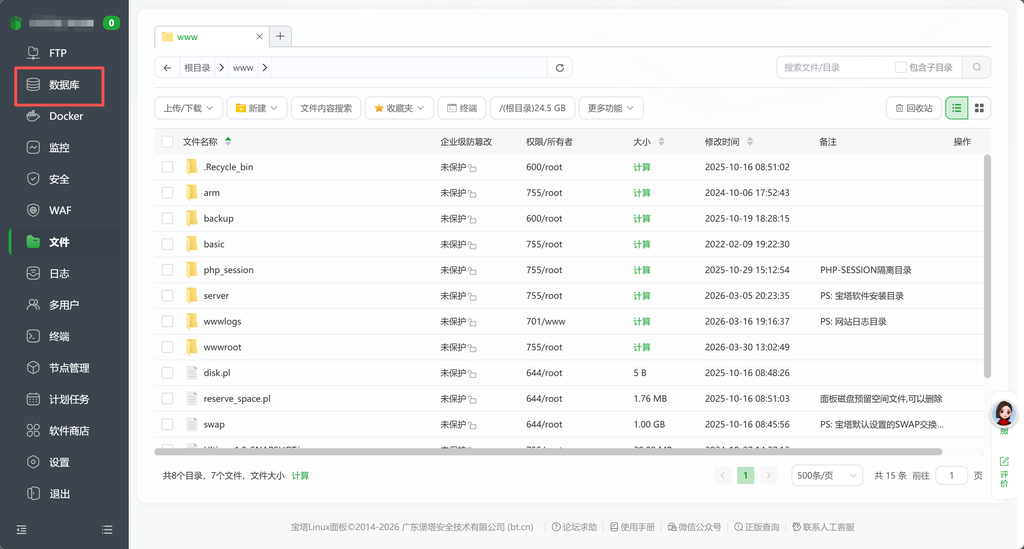The height and width of the screenshot is (549, 1024).
Task: Click the search magnifier icon
Action: [x=976, y=67]
